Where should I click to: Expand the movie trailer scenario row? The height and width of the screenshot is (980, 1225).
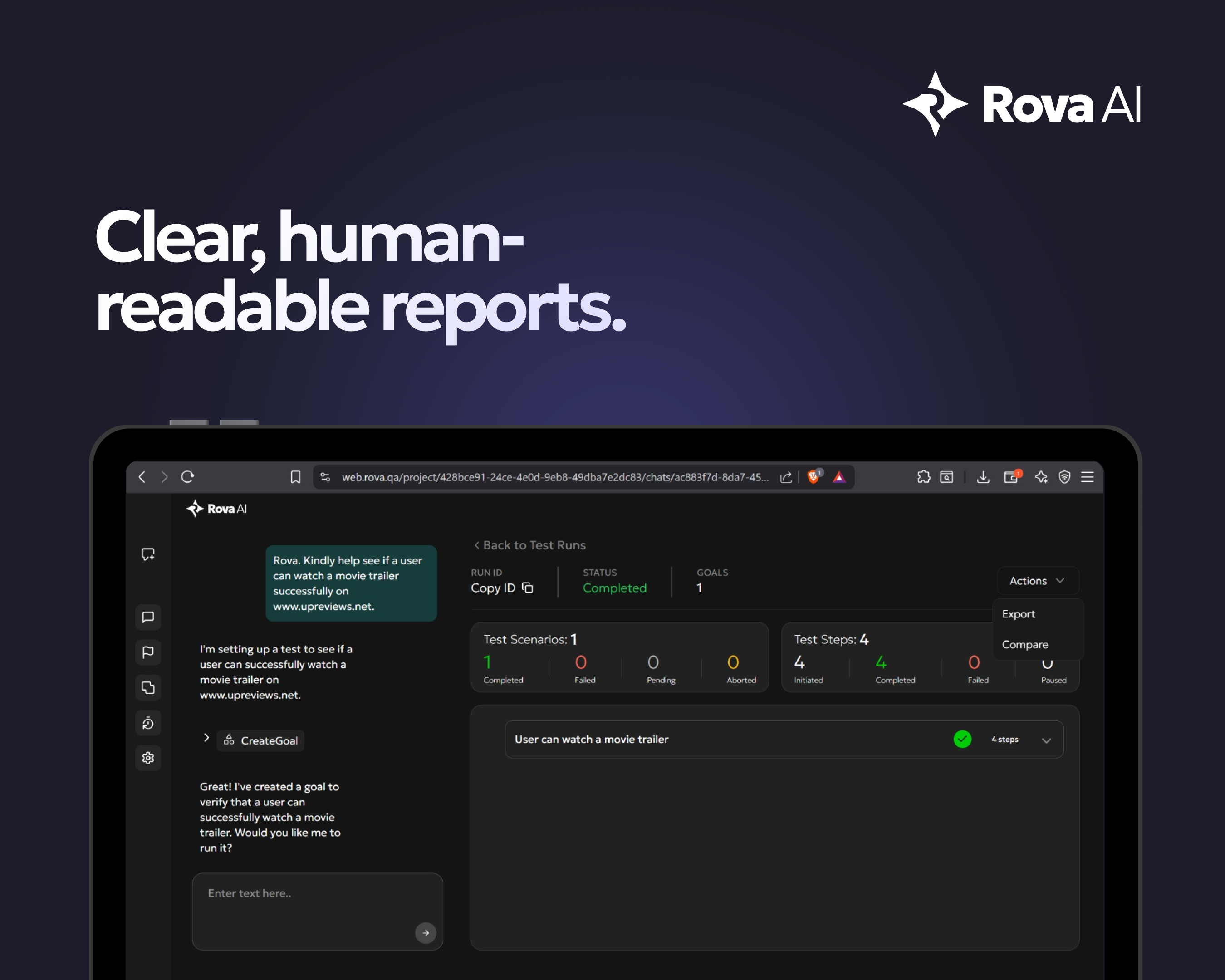[1046, 740]
